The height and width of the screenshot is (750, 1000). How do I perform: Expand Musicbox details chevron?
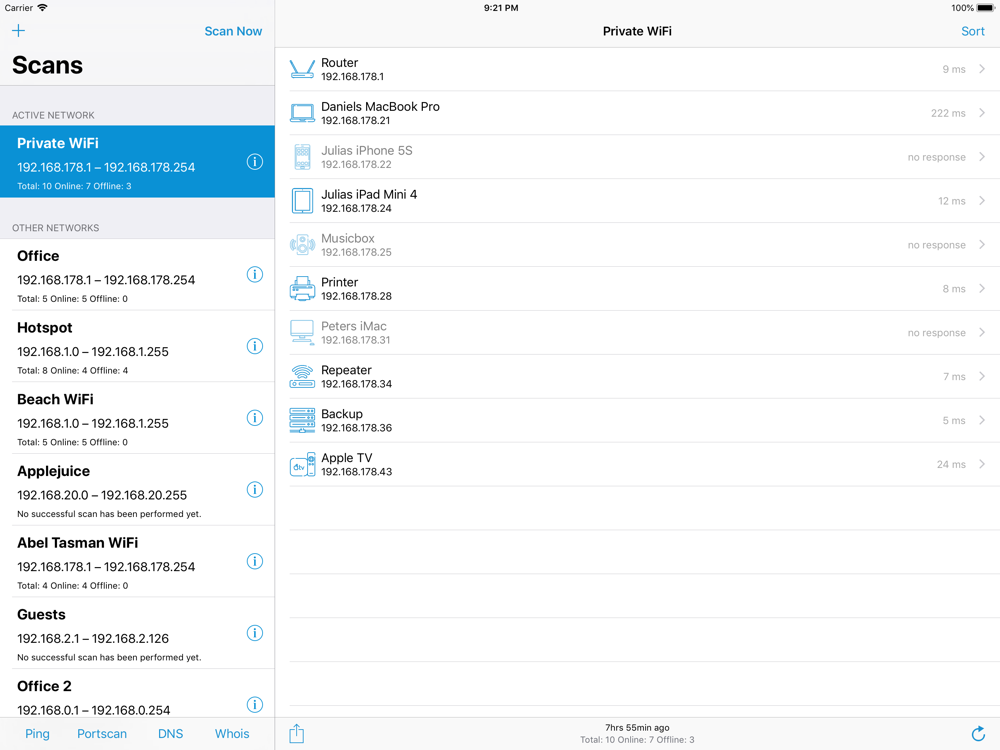pos(982,245)
